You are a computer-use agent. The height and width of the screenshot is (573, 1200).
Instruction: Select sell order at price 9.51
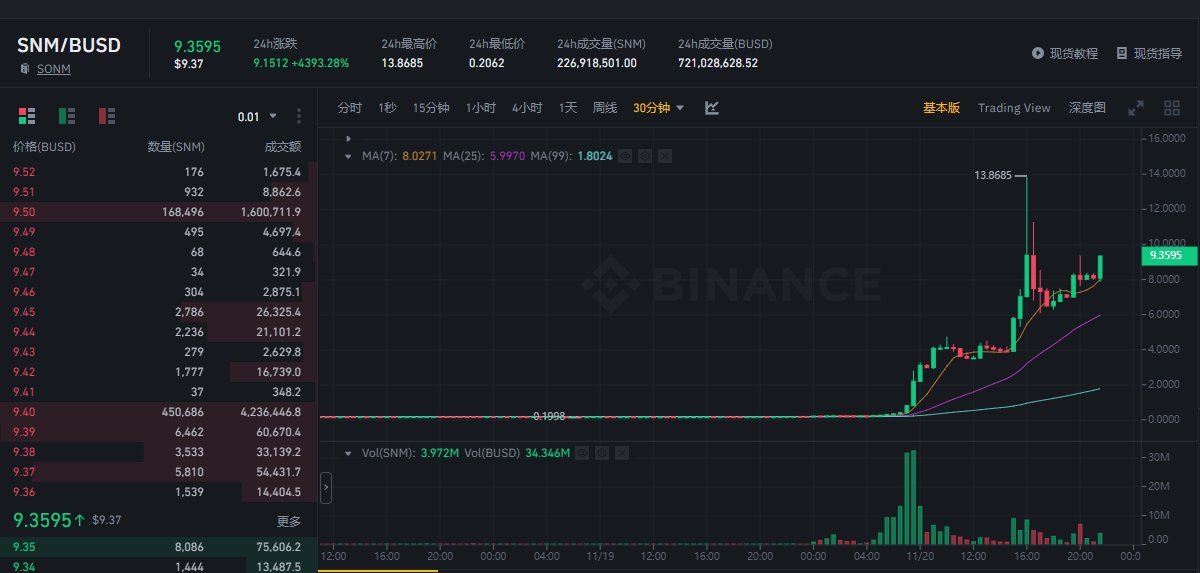point(159,192)
